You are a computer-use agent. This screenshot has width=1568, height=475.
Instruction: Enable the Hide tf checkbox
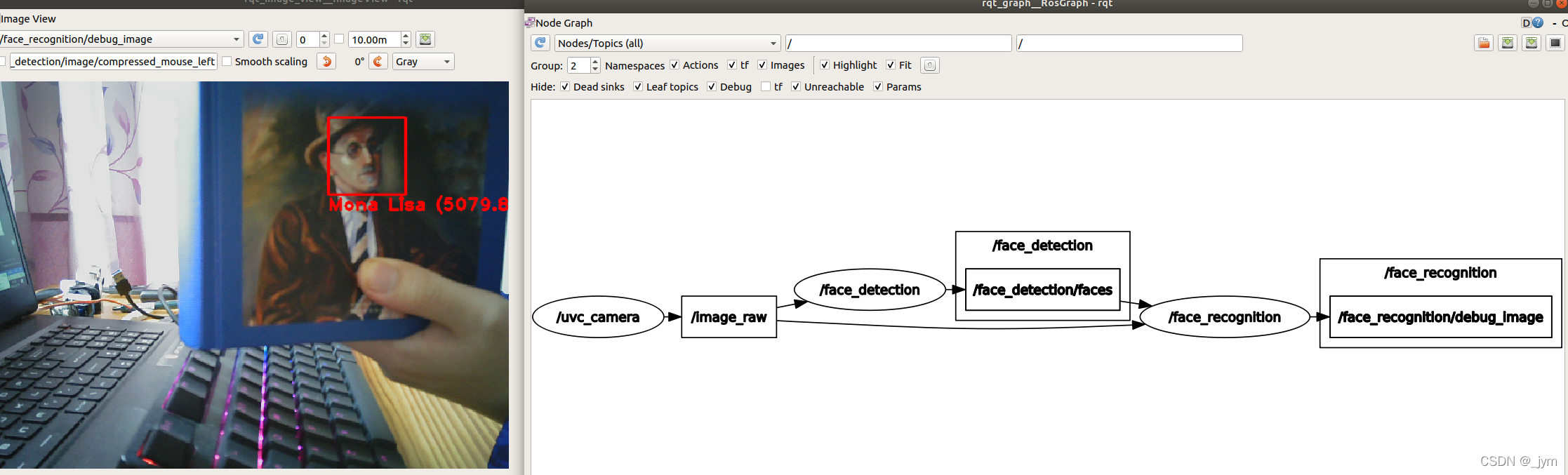pyautogui.click(x=766, y=87)
